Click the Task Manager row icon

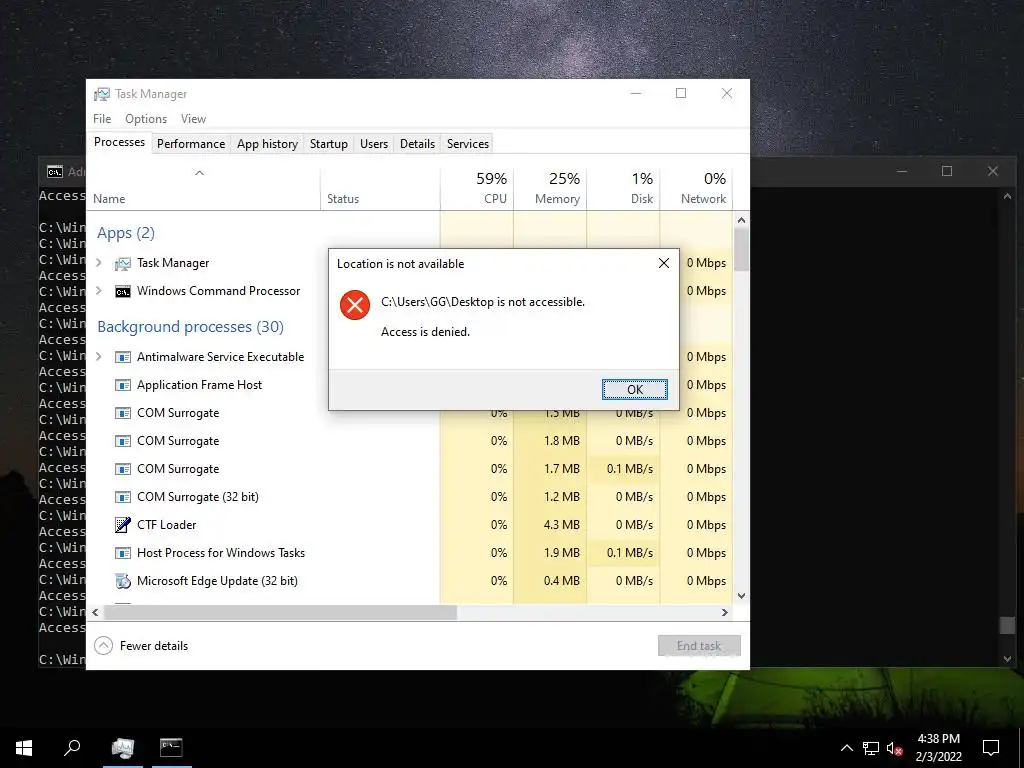point(123,263)
